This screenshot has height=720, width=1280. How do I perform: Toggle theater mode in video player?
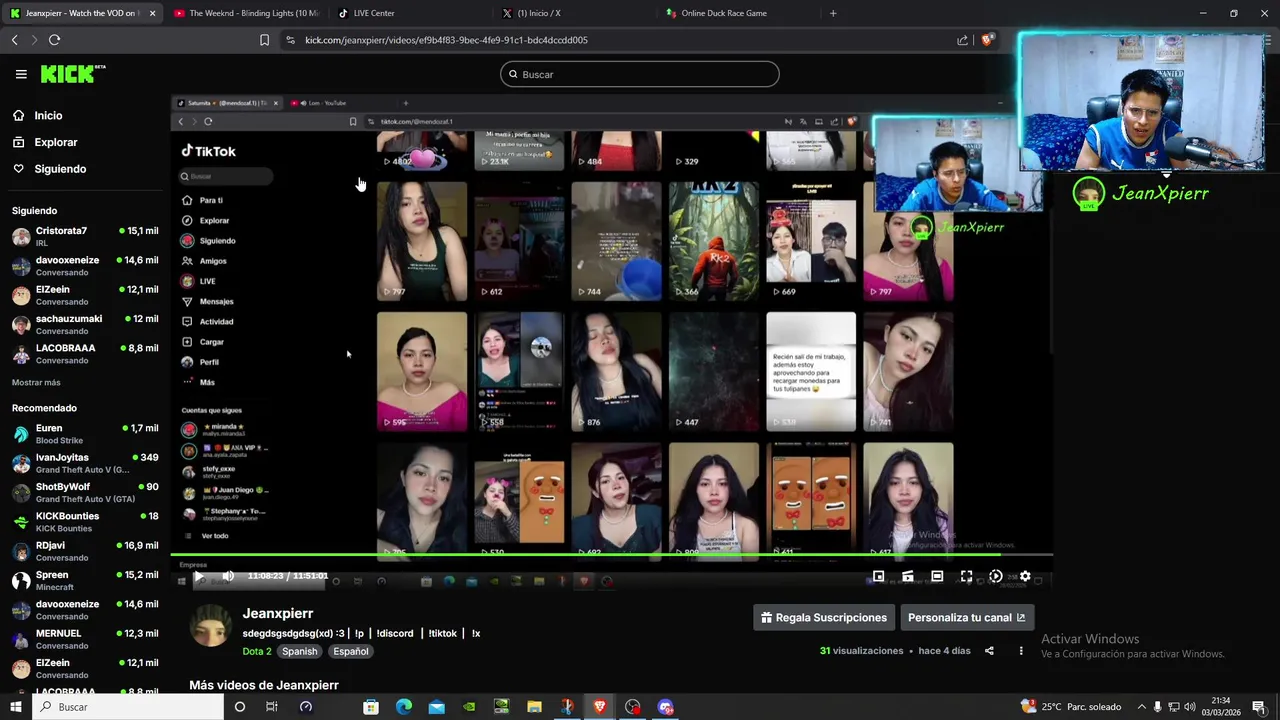pos(937,576)
